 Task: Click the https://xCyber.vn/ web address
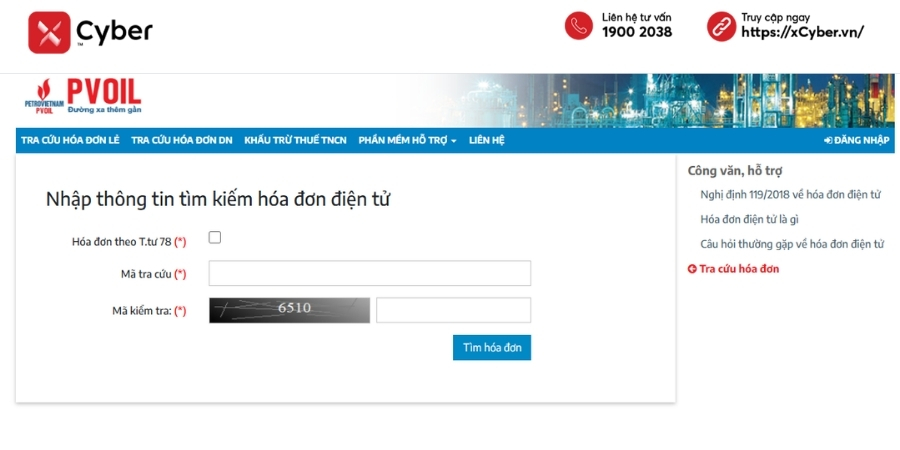[802, 32]
